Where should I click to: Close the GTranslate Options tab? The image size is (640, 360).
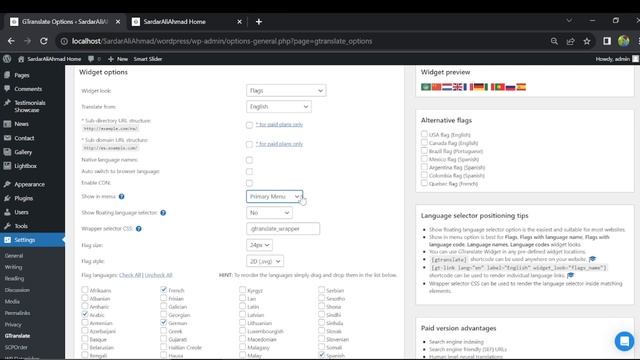(x=118, y=22)
